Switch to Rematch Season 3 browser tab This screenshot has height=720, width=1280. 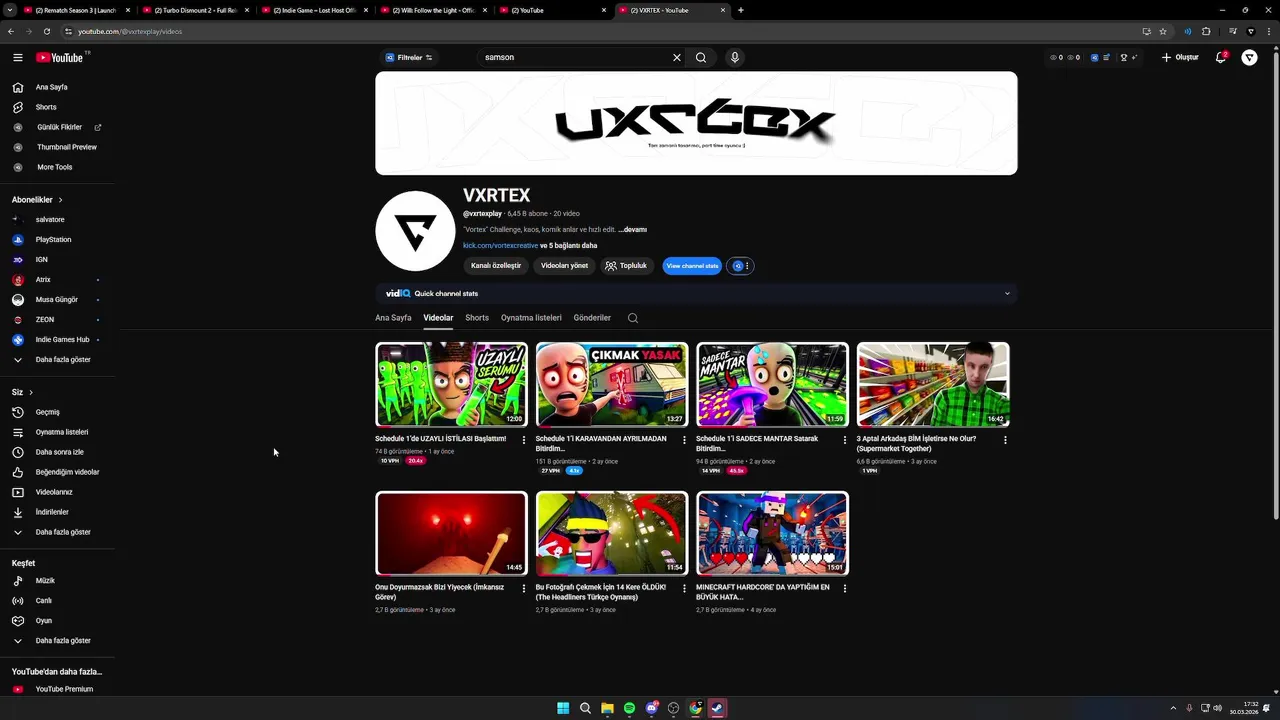tap(70, 10)
